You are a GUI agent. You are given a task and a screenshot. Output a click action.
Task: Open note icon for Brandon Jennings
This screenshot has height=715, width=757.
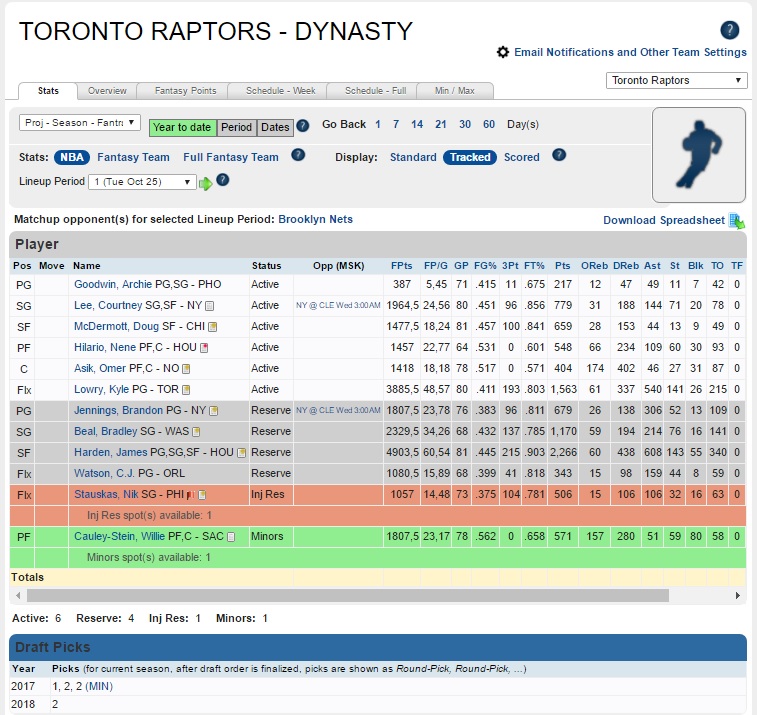(x=213, y=411)
